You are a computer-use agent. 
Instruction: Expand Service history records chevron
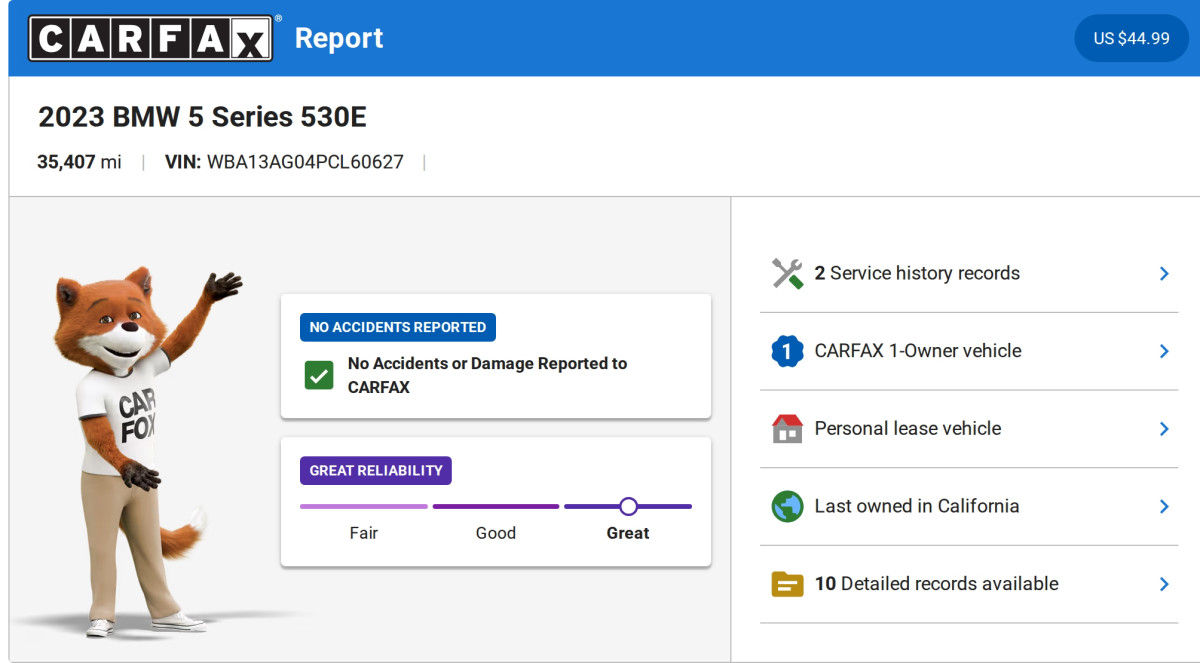point(1163,273)
